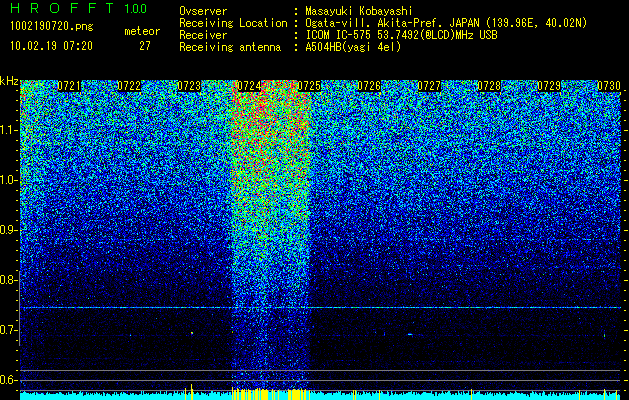
Task: Click the kHz axis unit label
Action: coord(9,81)
